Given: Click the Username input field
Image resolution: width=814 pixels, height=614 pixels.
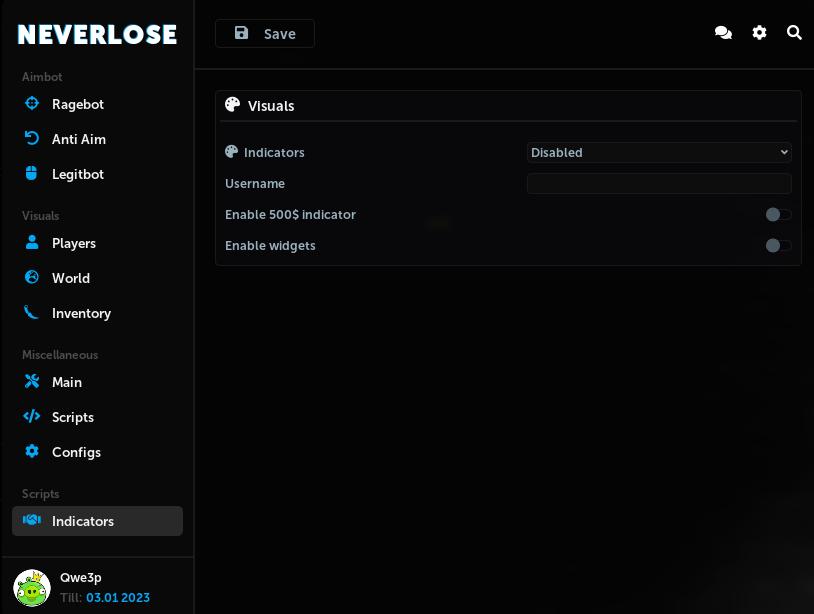Looking at the screenshot, I should point(659,184).
